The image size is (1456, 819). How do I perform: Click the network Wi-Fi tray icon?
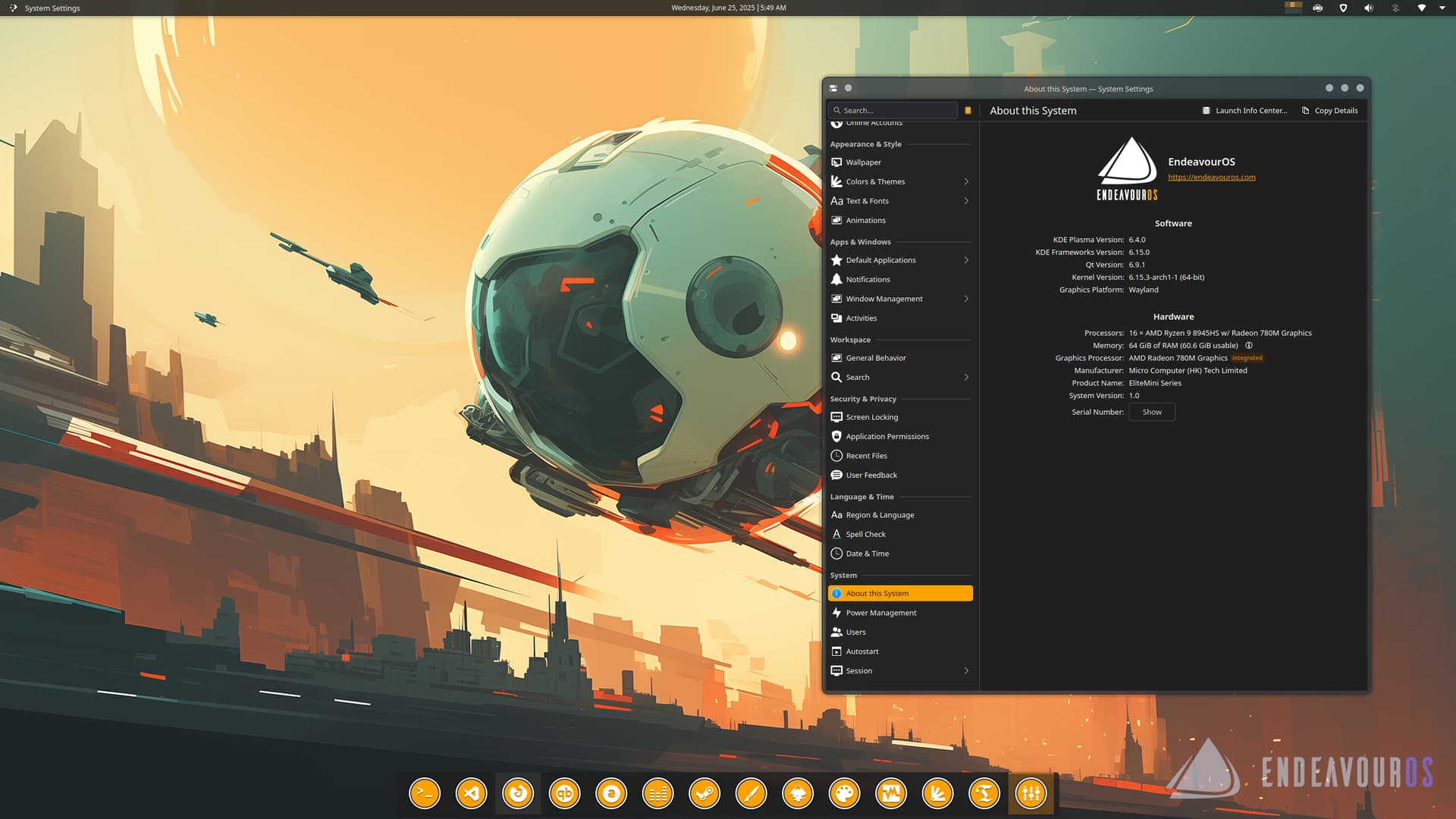1421,8
